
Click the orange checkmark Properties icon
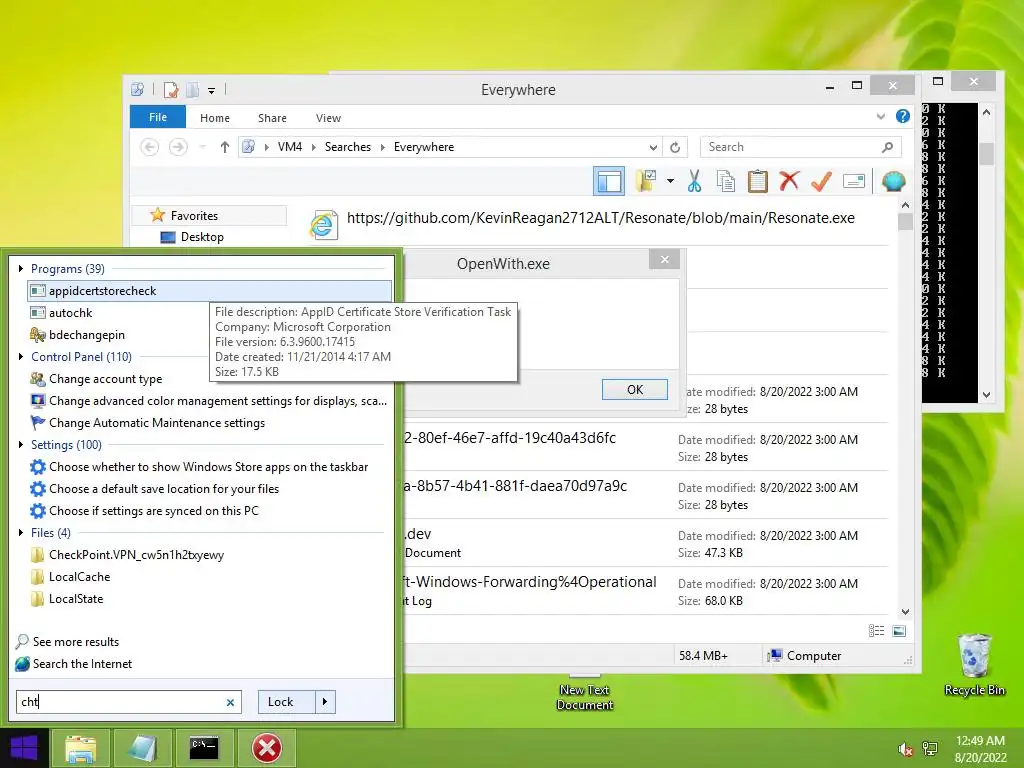[x=821, y=181]
